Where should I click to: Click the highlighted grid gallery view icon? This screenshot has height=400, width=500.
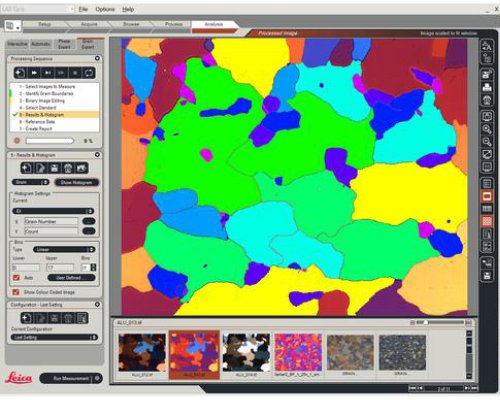487,221
